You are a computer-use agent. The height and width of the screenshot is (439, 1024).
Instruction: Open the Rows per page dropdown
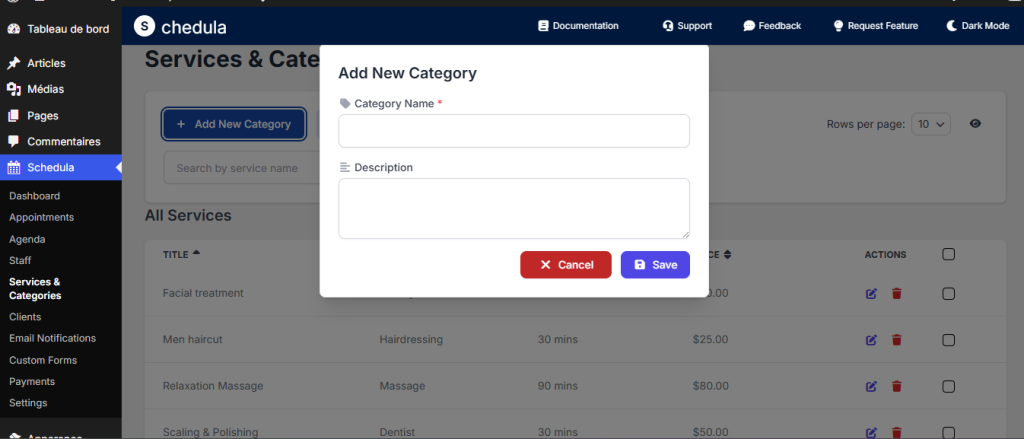coord(930,124)
